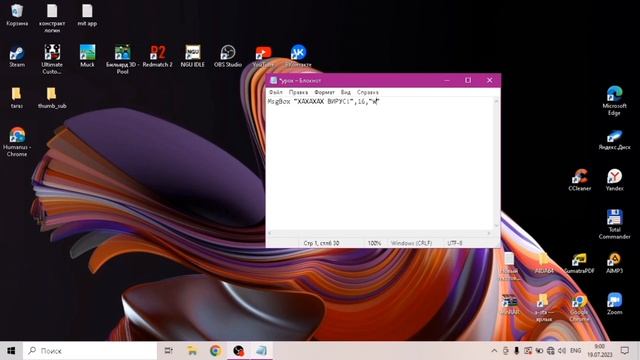Image resolution: width=640 pixels, height=360 pixels.
Task: Select the ВКонтакте desktop shortcut
Action: point(298,56)
